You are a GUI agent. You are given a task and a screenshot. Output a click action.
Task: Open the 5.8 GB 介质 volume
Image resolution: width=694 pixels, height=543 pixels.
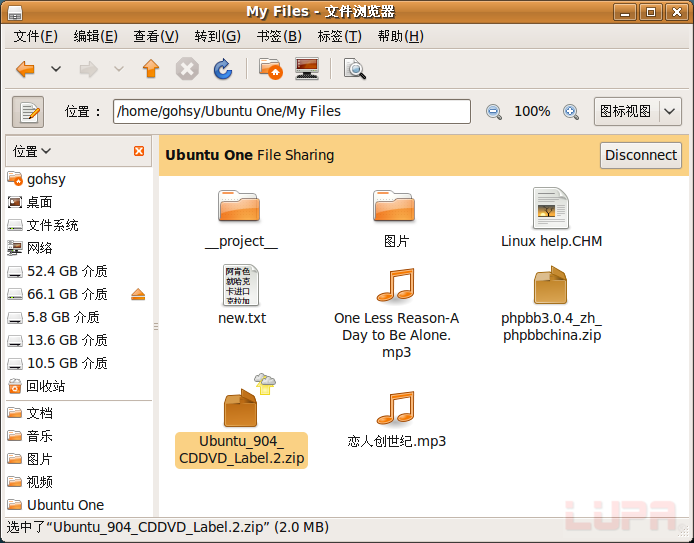click(79, 317)
